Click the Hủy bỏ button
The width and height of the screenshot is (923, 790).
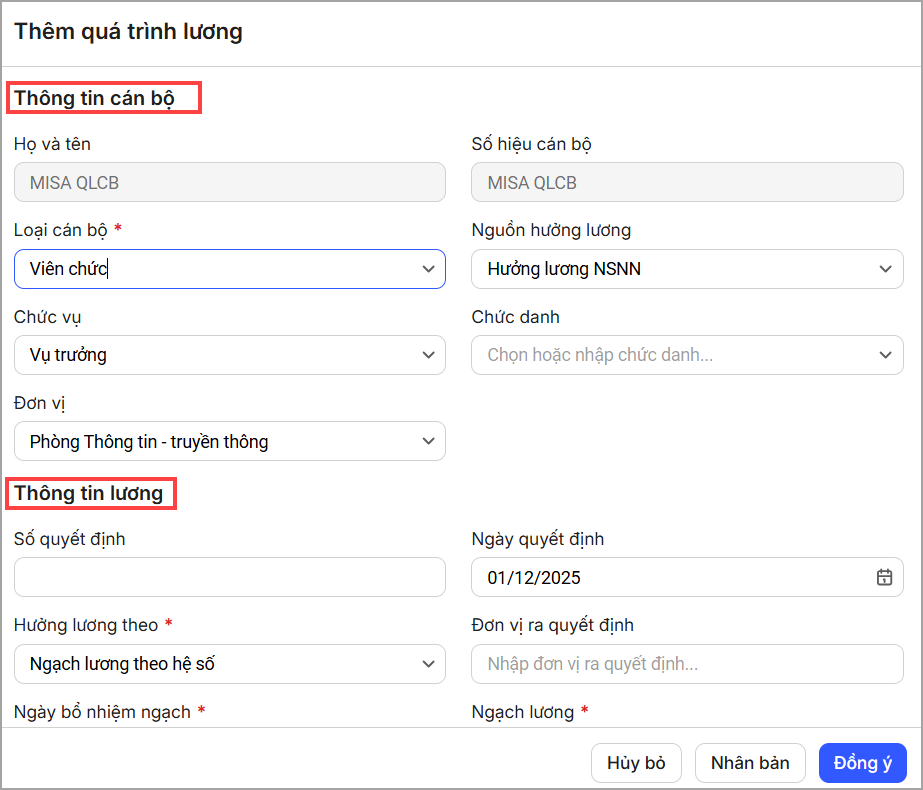[x=636, y=763]
